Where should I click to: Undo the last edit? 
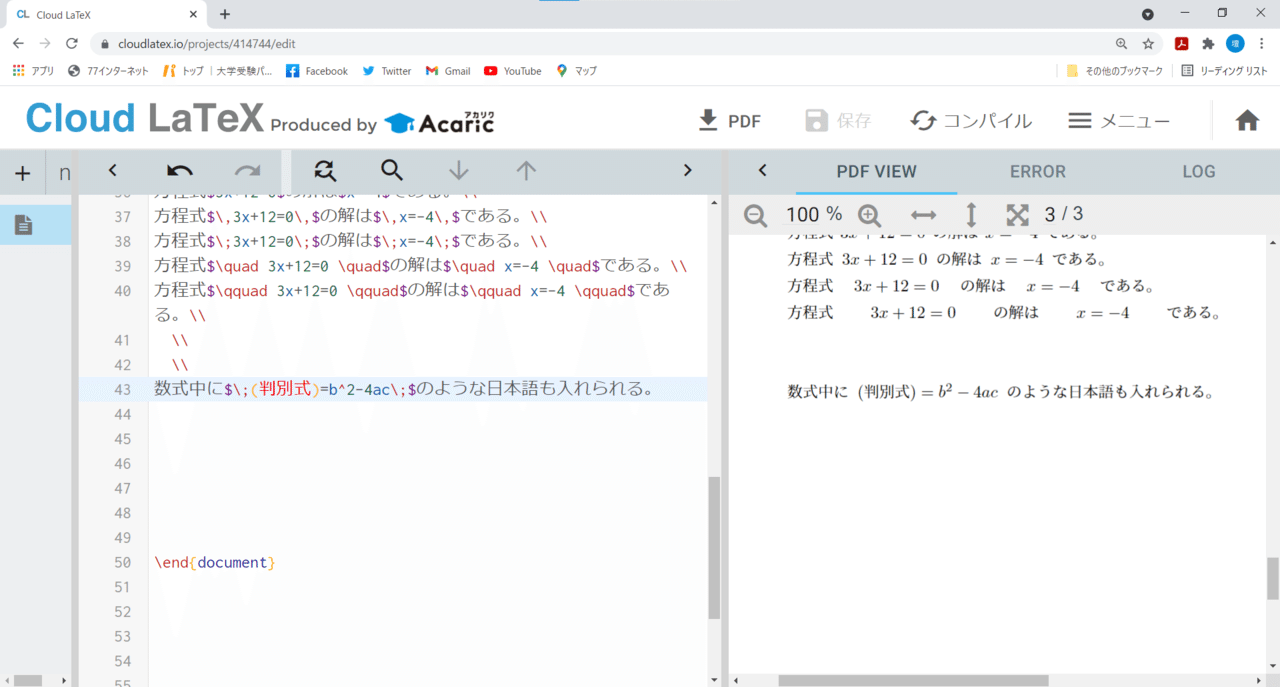[180, 171]
